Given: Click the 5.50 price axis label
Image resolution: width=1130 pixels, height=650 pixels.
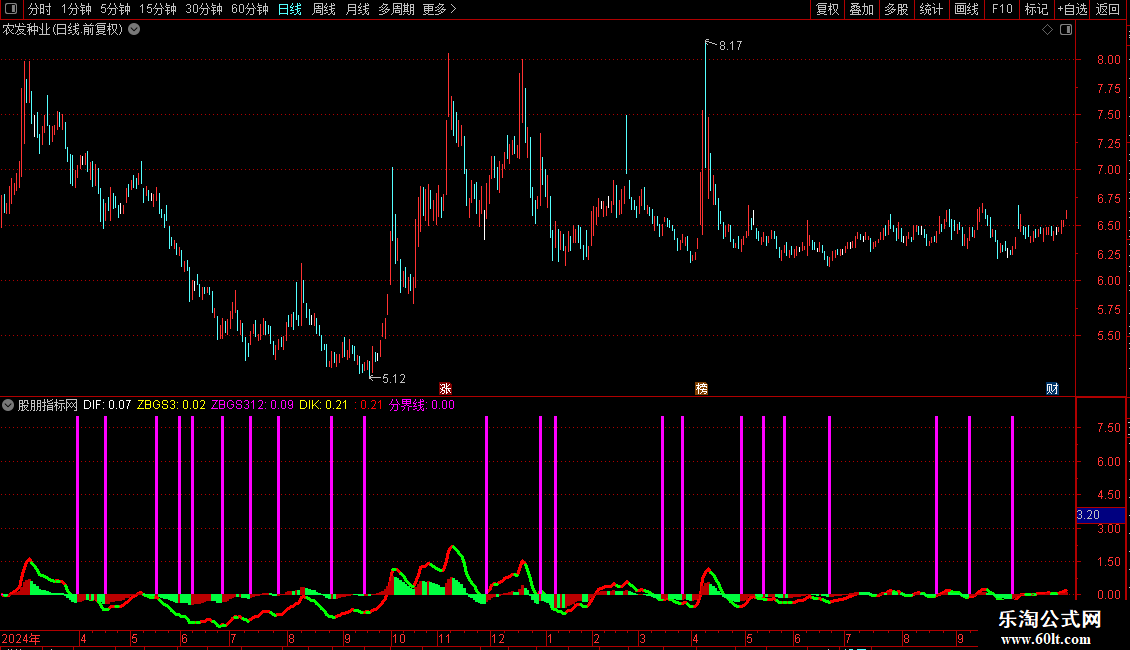Looking at the screenshot, I should coord(1108,336).
